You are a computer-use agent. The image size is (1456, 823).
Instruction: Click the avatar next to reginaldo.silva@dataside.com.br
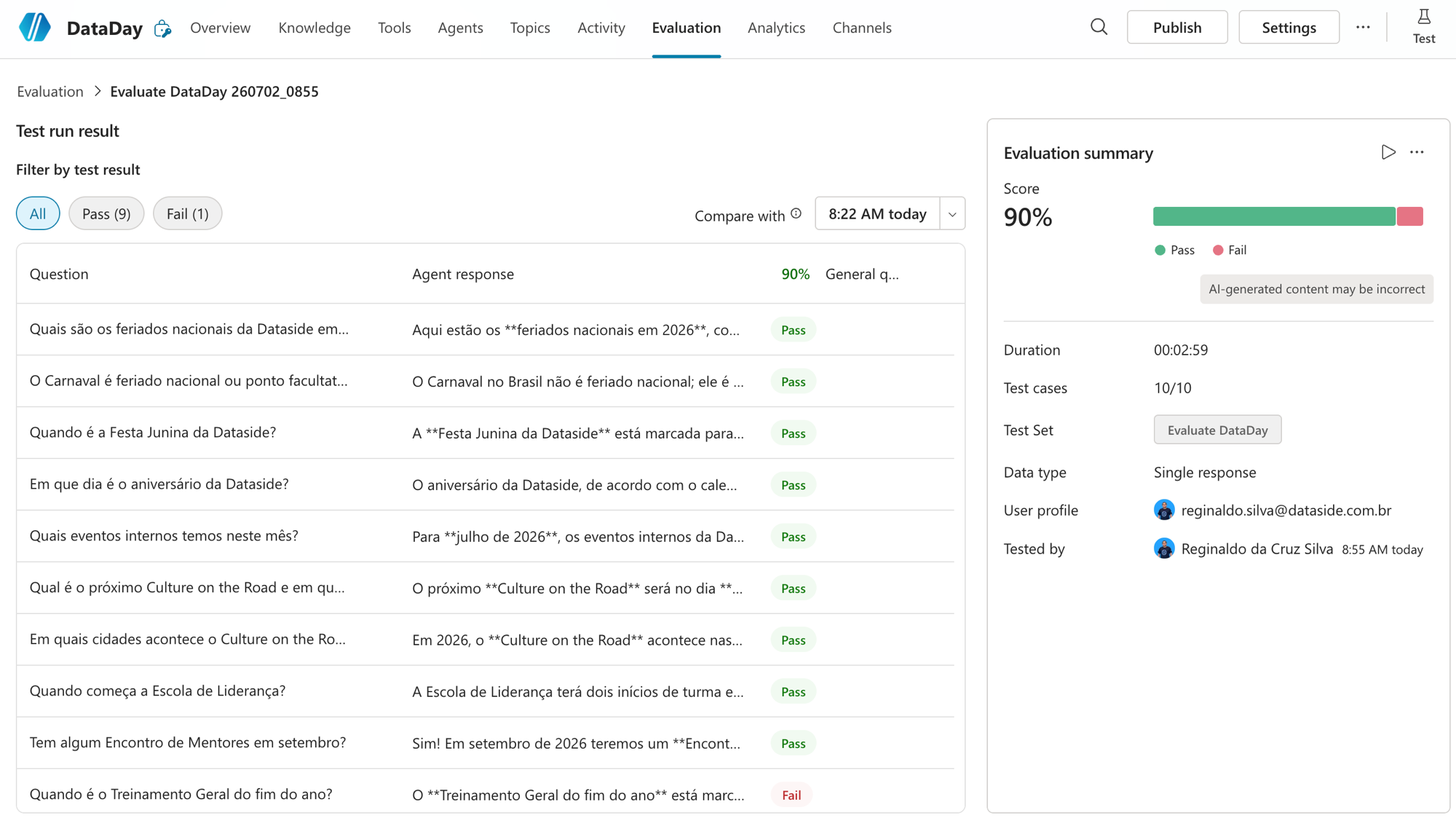click(x=1164, y=510)
